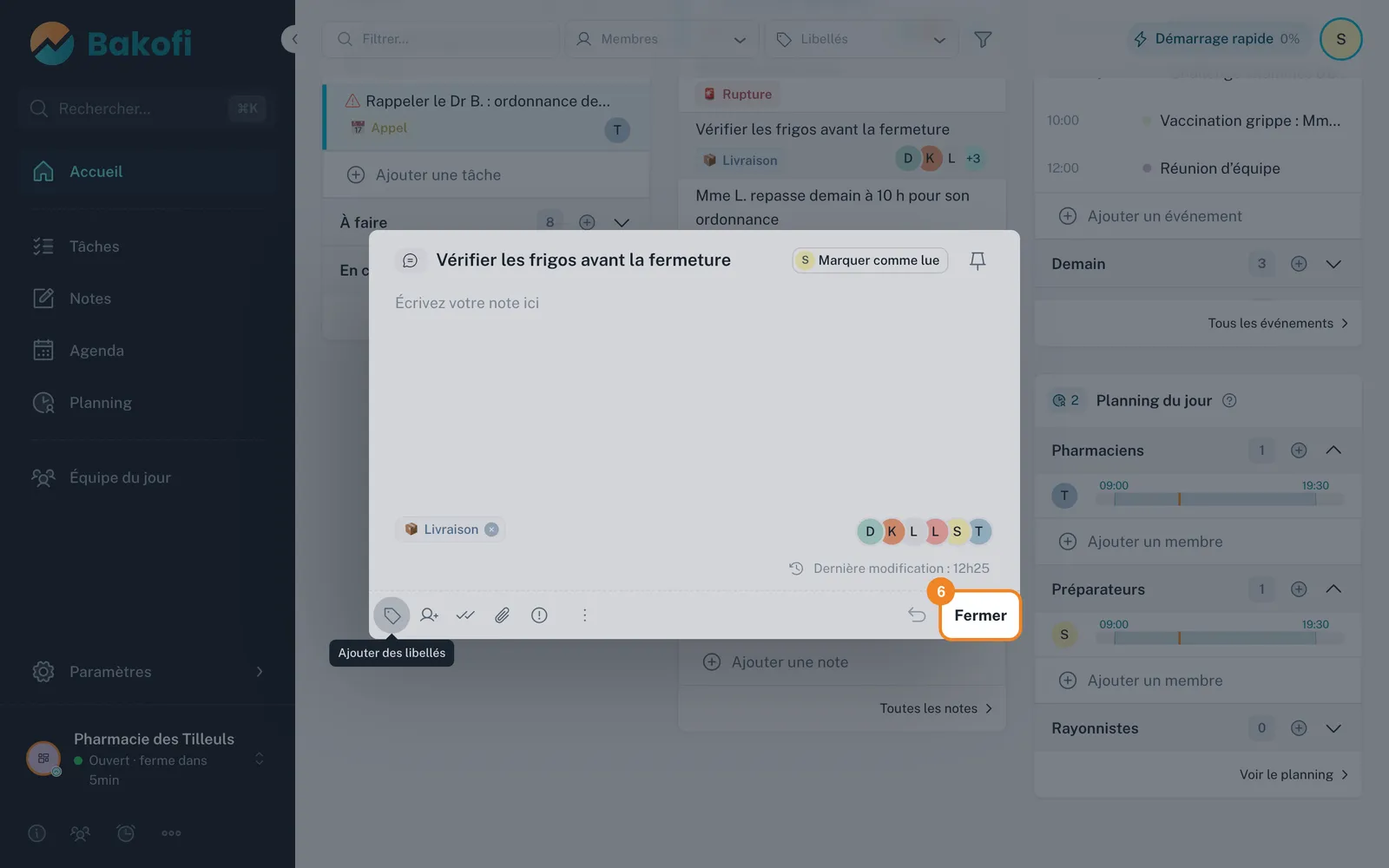Click the three circles icon at sidebar bottom
The image size is (1389, 868).
click(171, 833)
